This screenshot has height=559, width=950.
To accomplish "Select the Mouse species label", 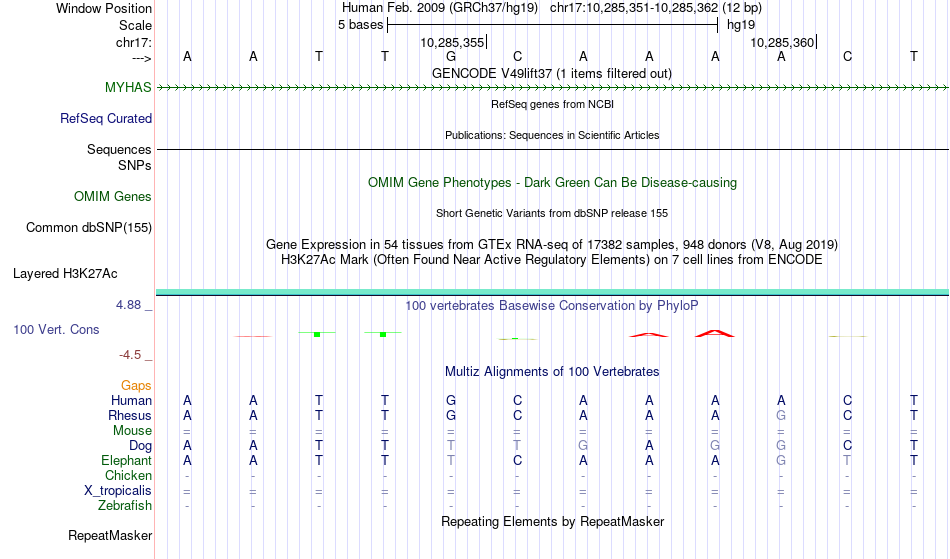I will tap(132, 431).
